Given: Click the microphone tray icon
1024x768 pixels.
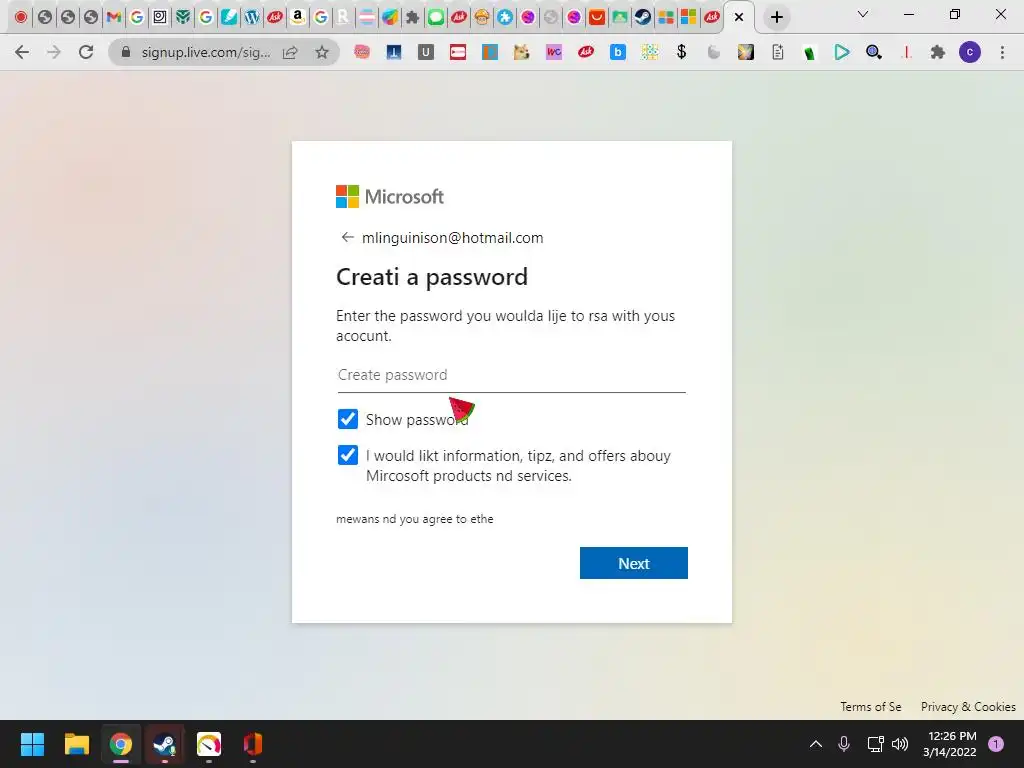Looking at the screenshot, I should [844, 744].
